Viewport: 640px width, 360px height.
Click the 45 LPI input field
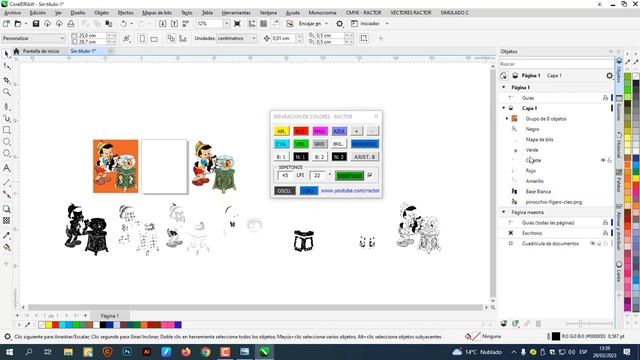point(285,175)
